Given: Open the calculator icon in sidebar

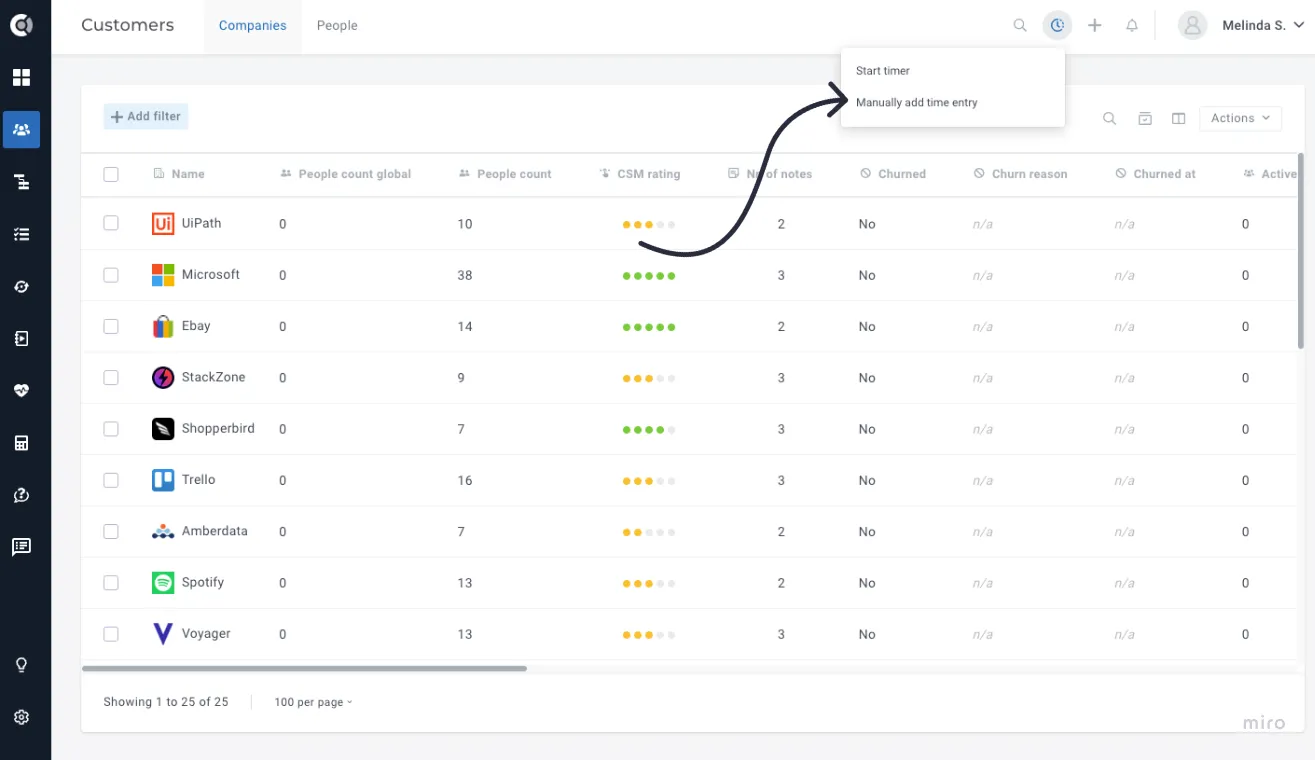Looking at the screenshot, I should pyautogui.click(x=21, y=443).
